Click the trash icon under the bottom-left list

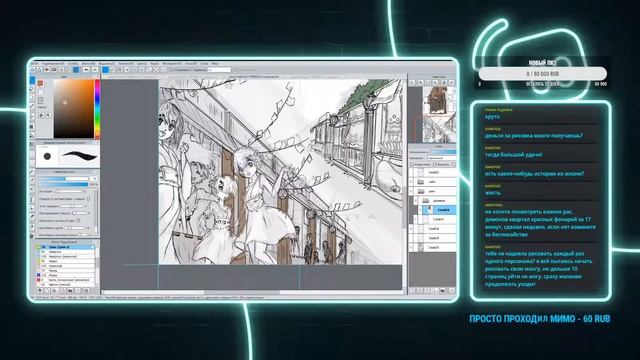(x=86, y=290)
